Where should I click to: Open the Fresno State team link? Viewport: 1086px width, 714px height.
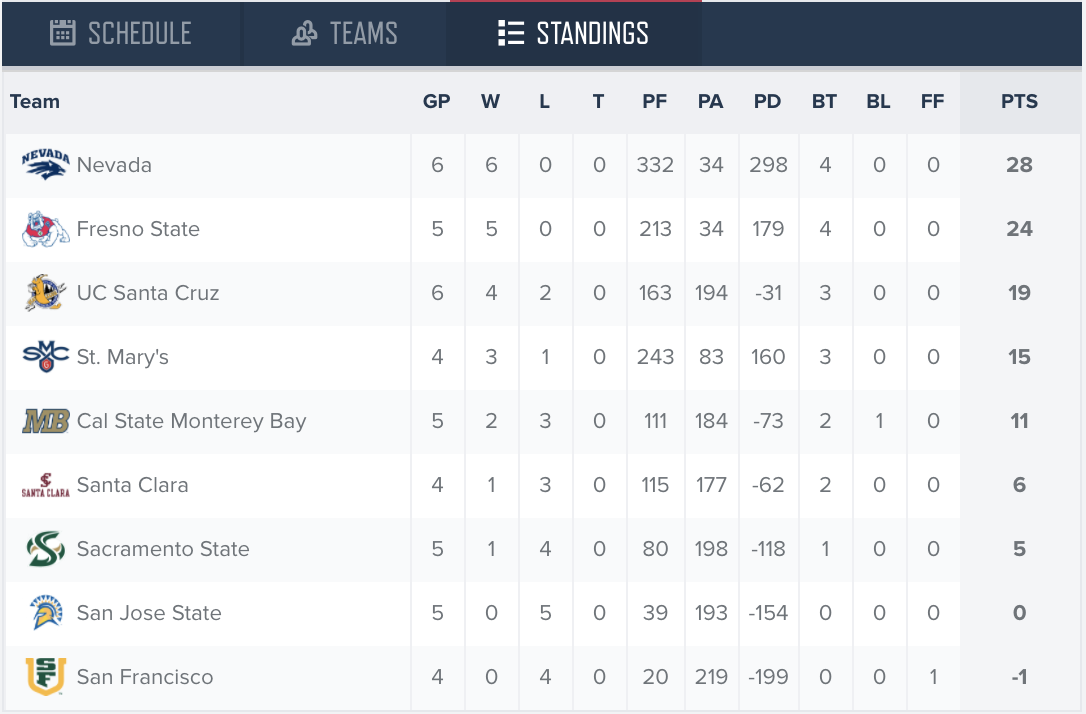(x=138, y=229)
